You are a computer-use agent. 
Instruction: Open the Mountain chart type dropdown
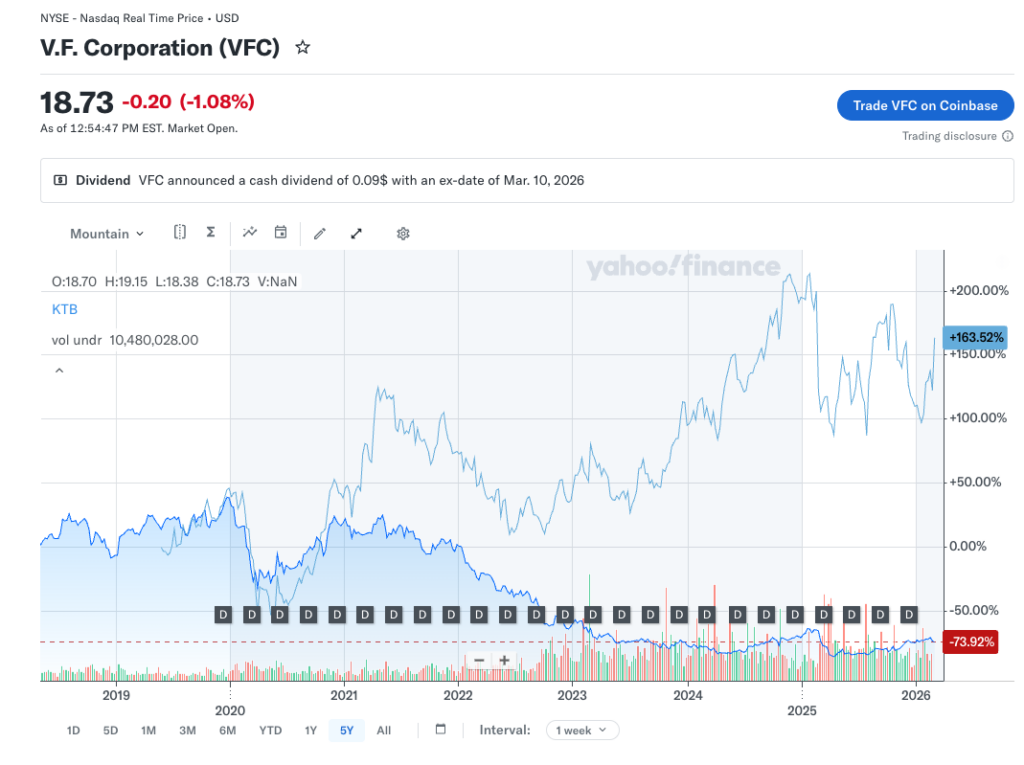[107, 233]
